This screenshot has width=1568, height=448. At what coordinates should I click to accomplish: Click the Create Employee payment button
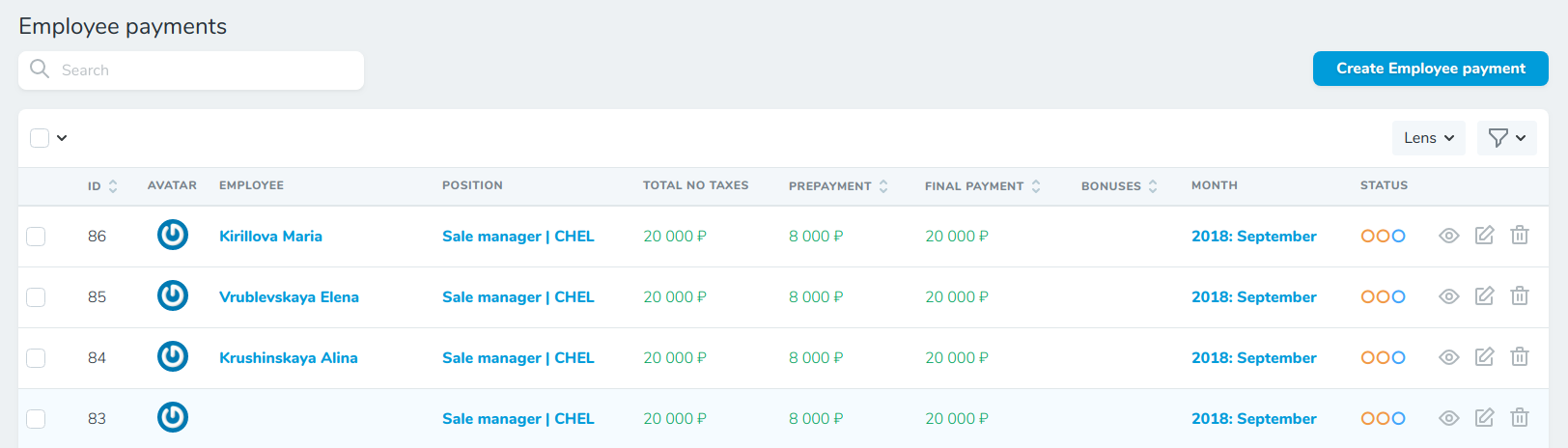(1430, 69)
